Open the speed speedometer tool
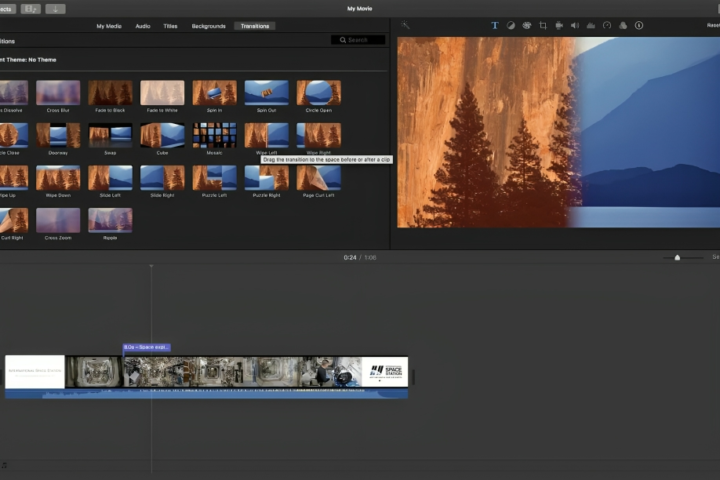The image size is (720, 480). pyautogui.click(x=606, y=25)
